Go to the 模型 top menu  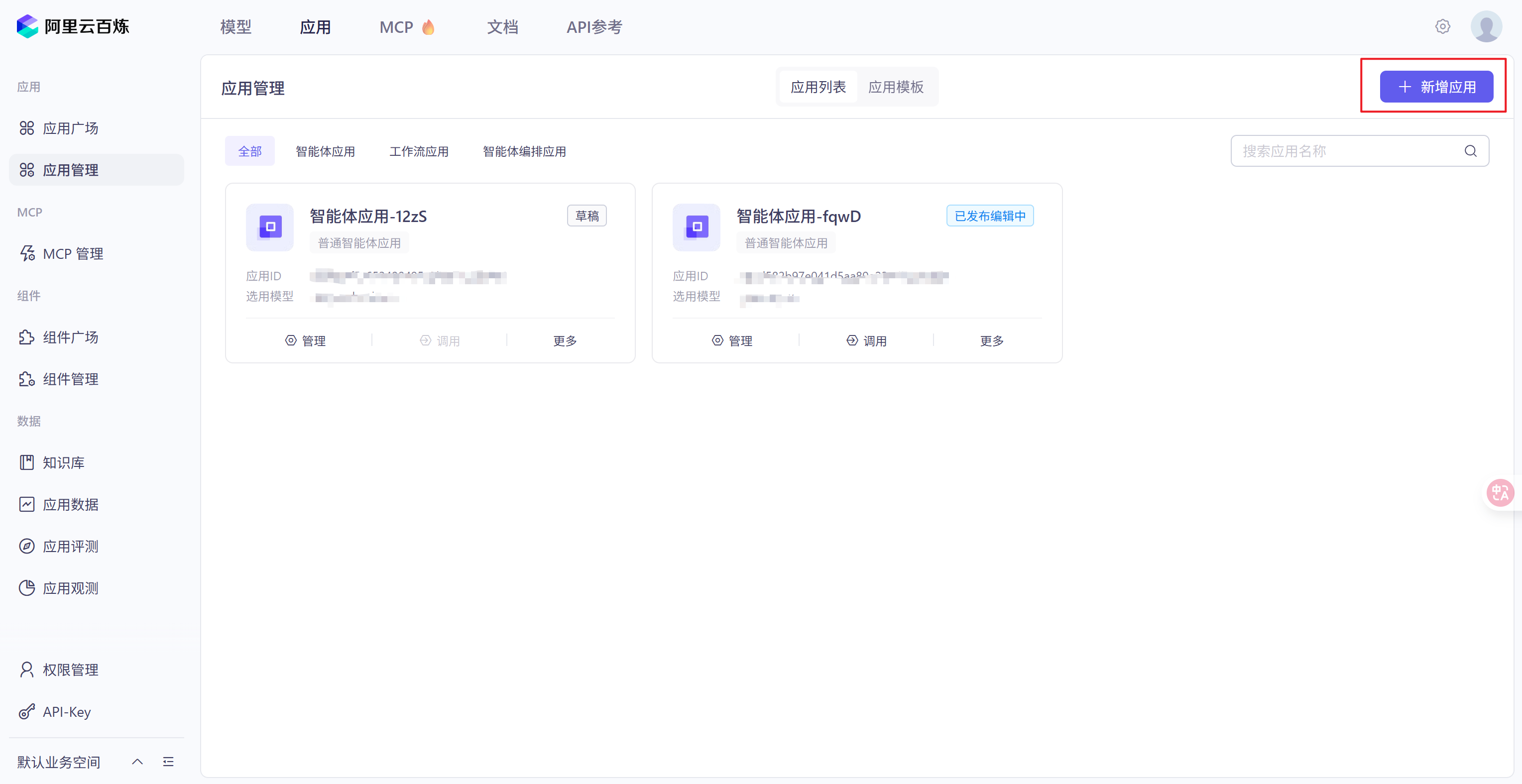(236, 27)
